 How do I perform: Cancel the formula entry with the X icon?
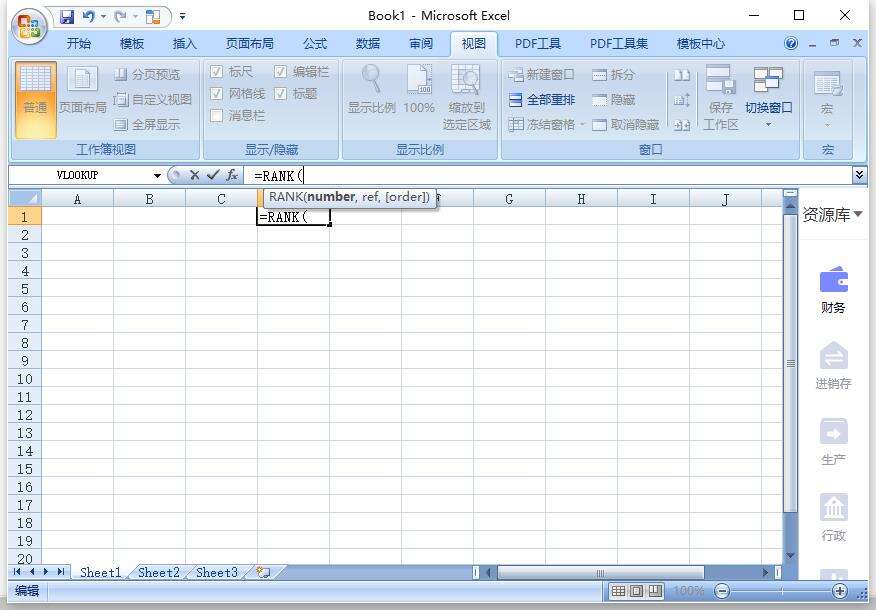194,175
